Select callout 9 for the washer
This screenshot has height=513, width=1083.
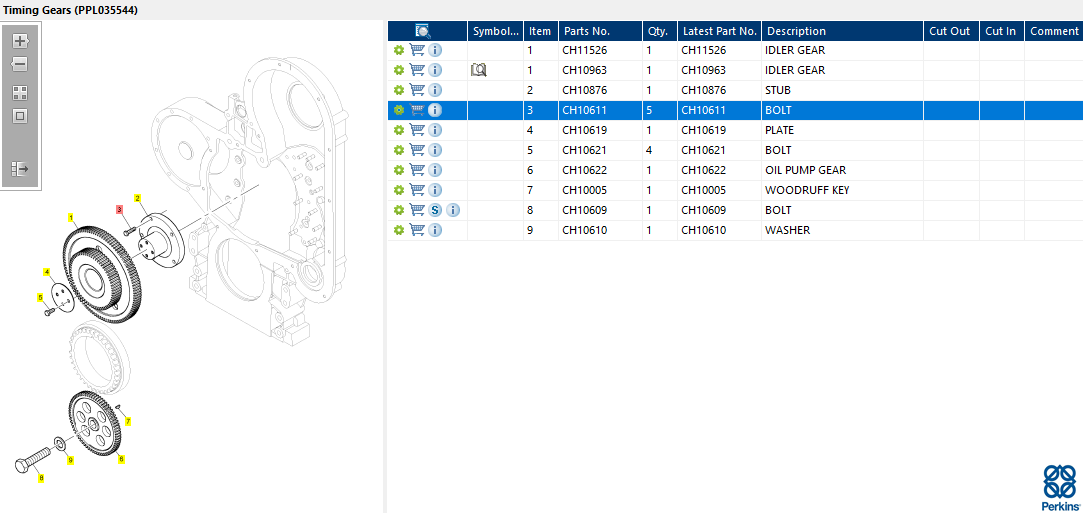pos(70,459)
